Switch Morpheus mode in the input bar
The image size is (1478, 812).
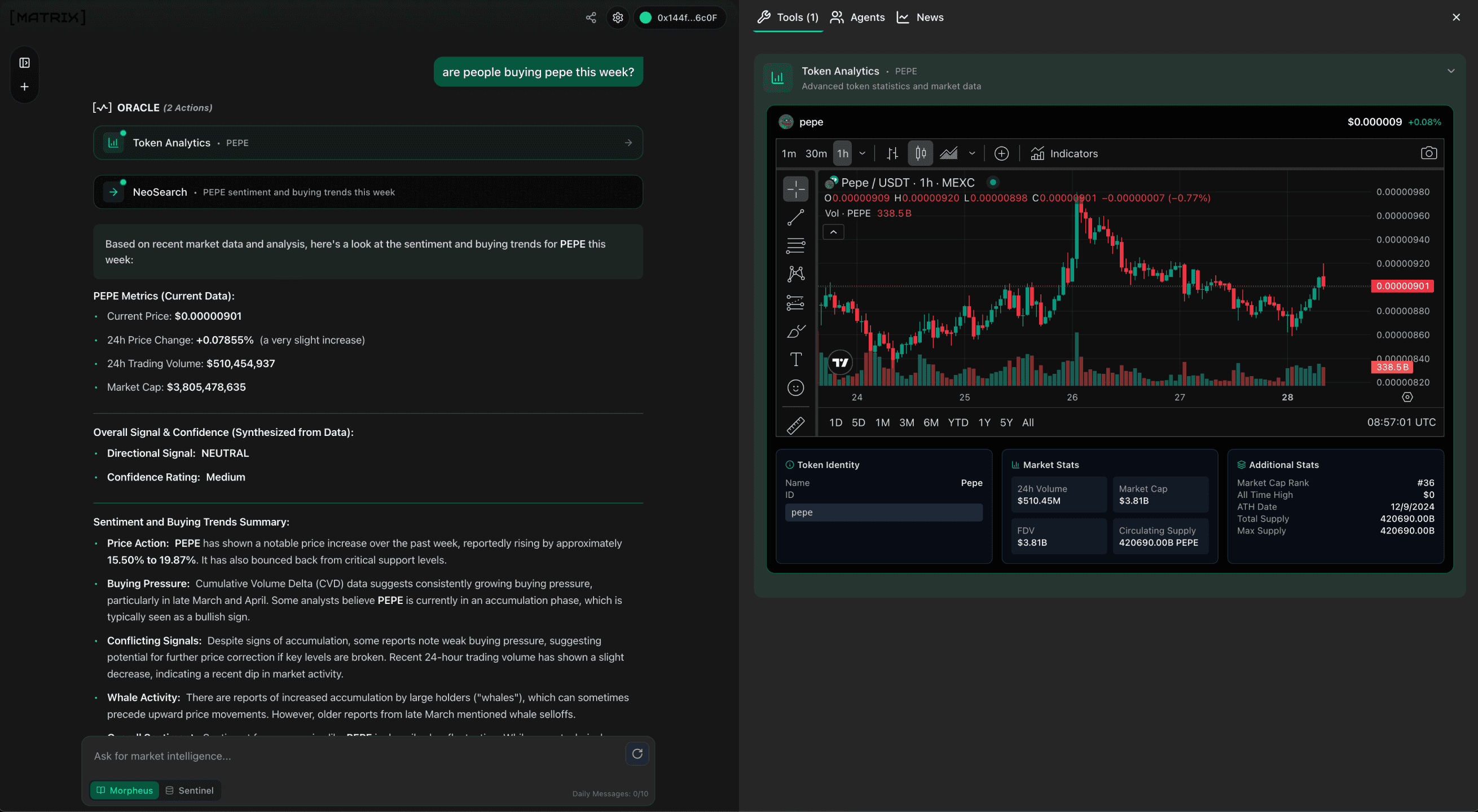pos(124,789)
